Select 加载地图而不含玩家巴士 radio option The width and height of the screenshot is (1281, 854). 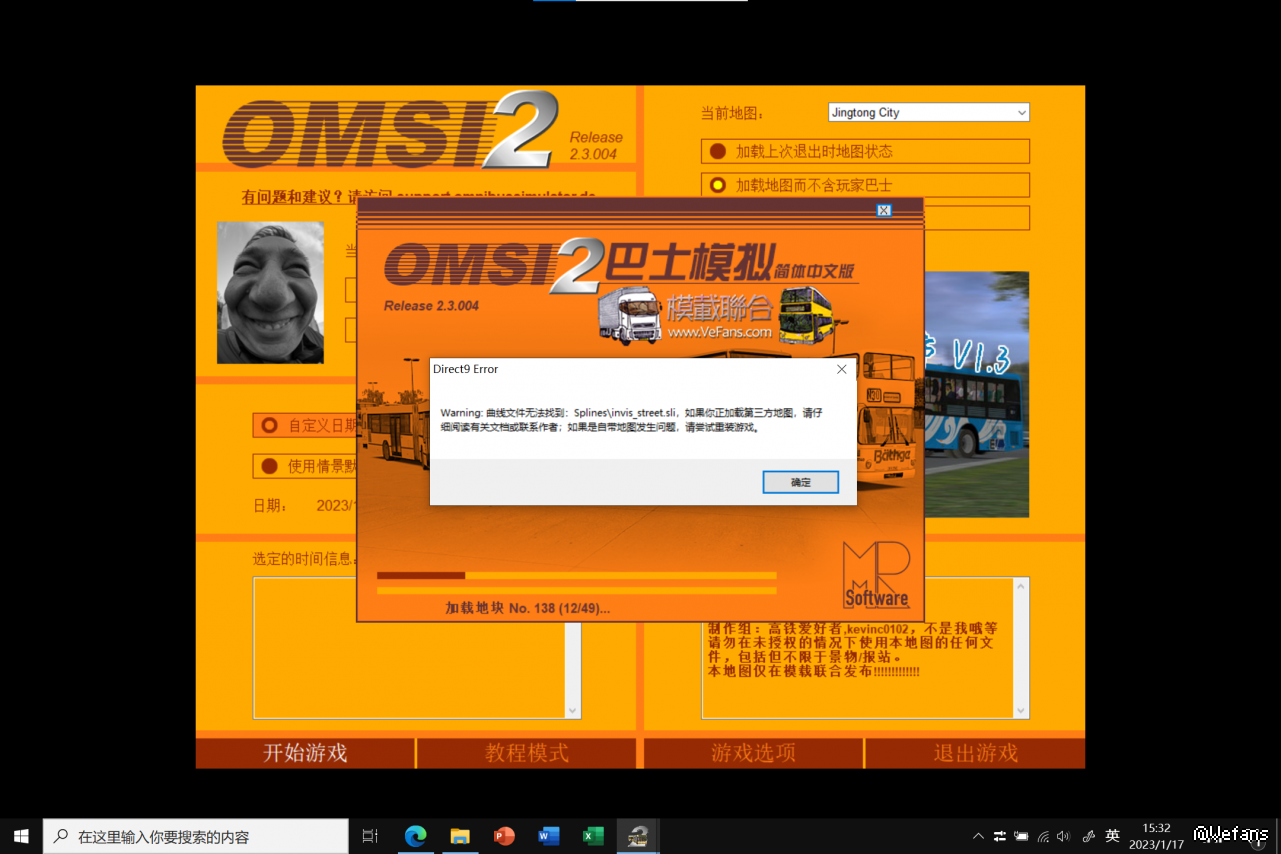tap(718, 185)
